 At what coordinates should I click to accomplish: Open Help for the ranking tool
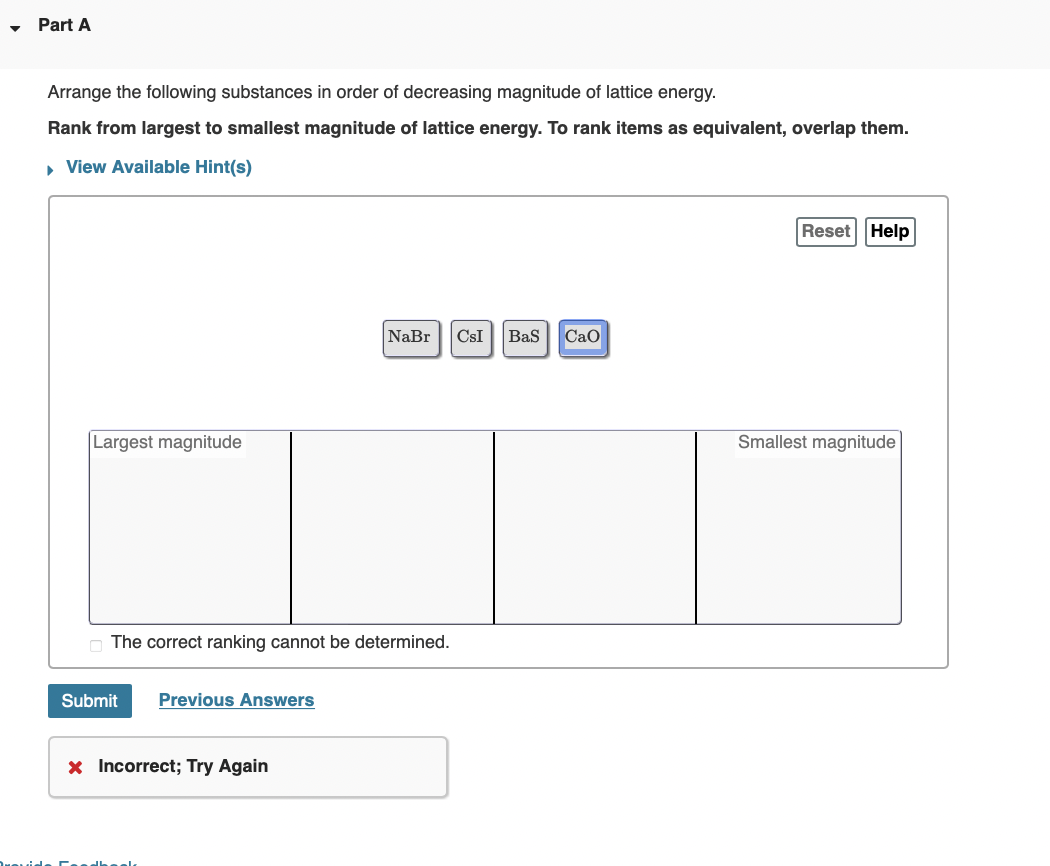click(x=889, y=231)
